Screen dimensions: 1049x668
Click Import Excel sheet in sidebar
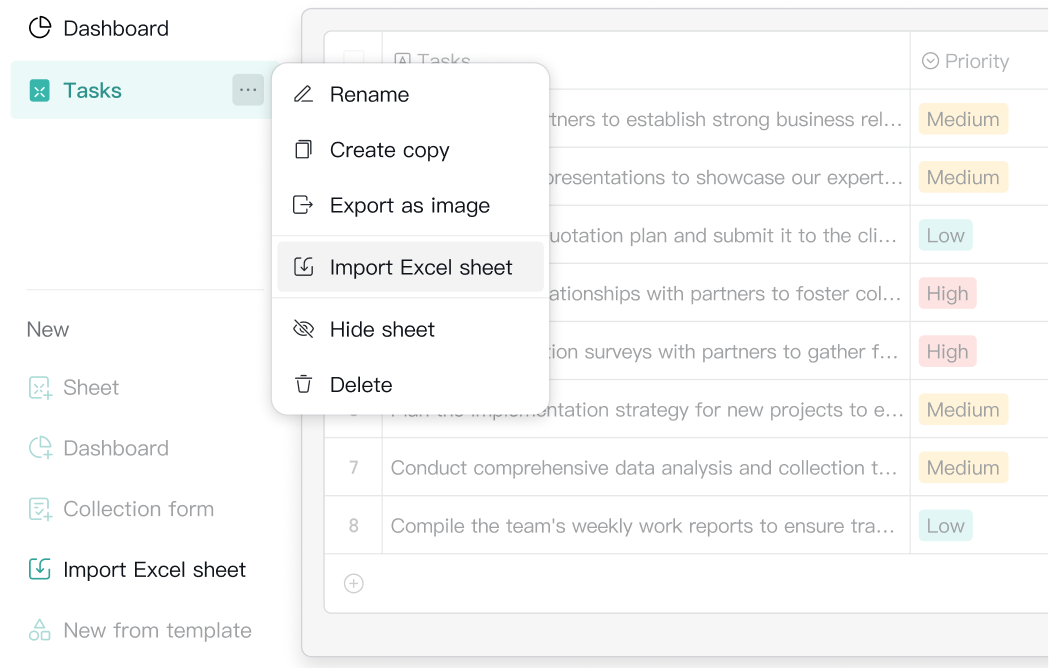154,570
